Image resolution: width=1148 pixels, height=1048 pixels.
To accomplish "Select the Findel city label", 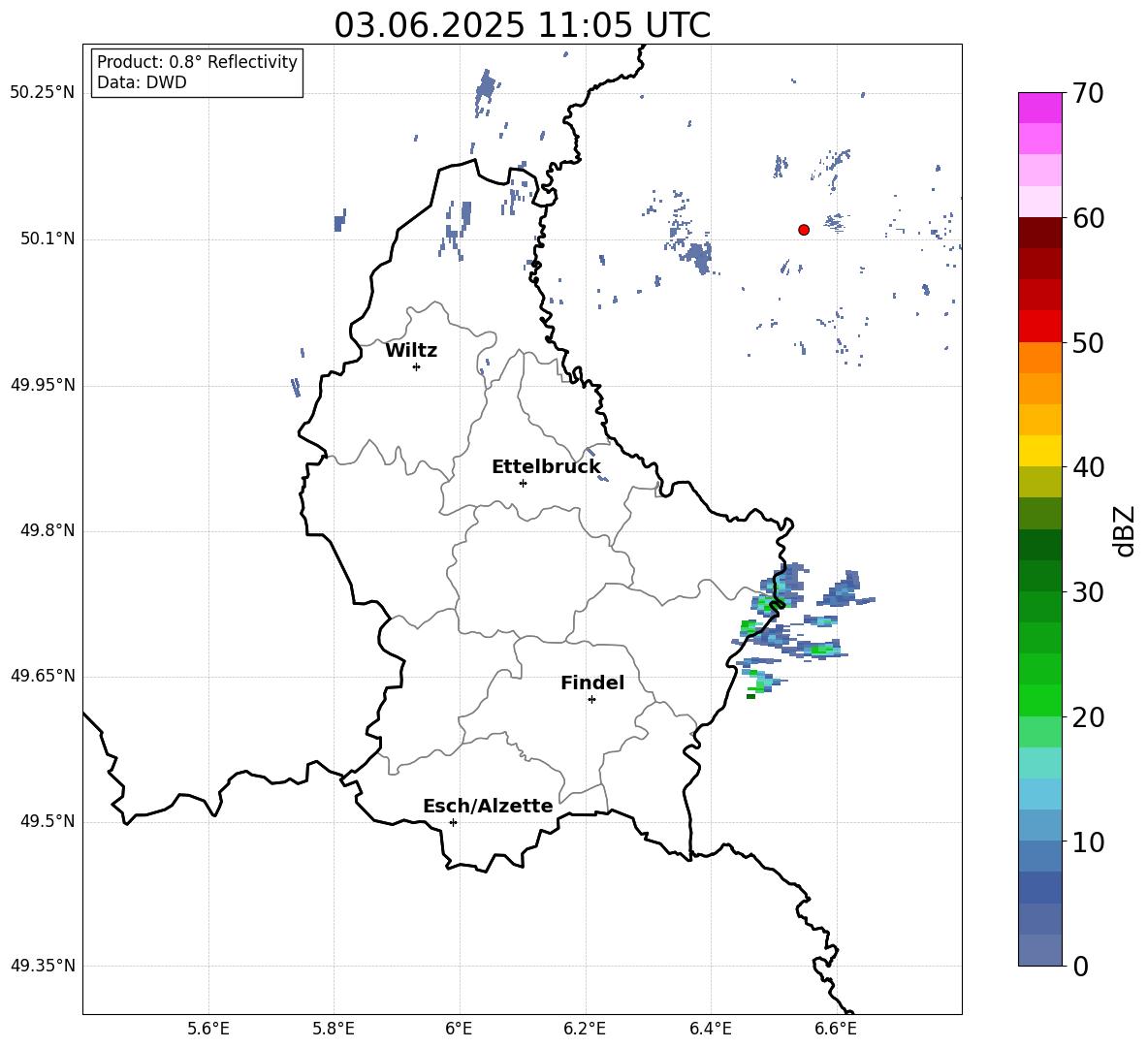I will click(x=592, y=683).
